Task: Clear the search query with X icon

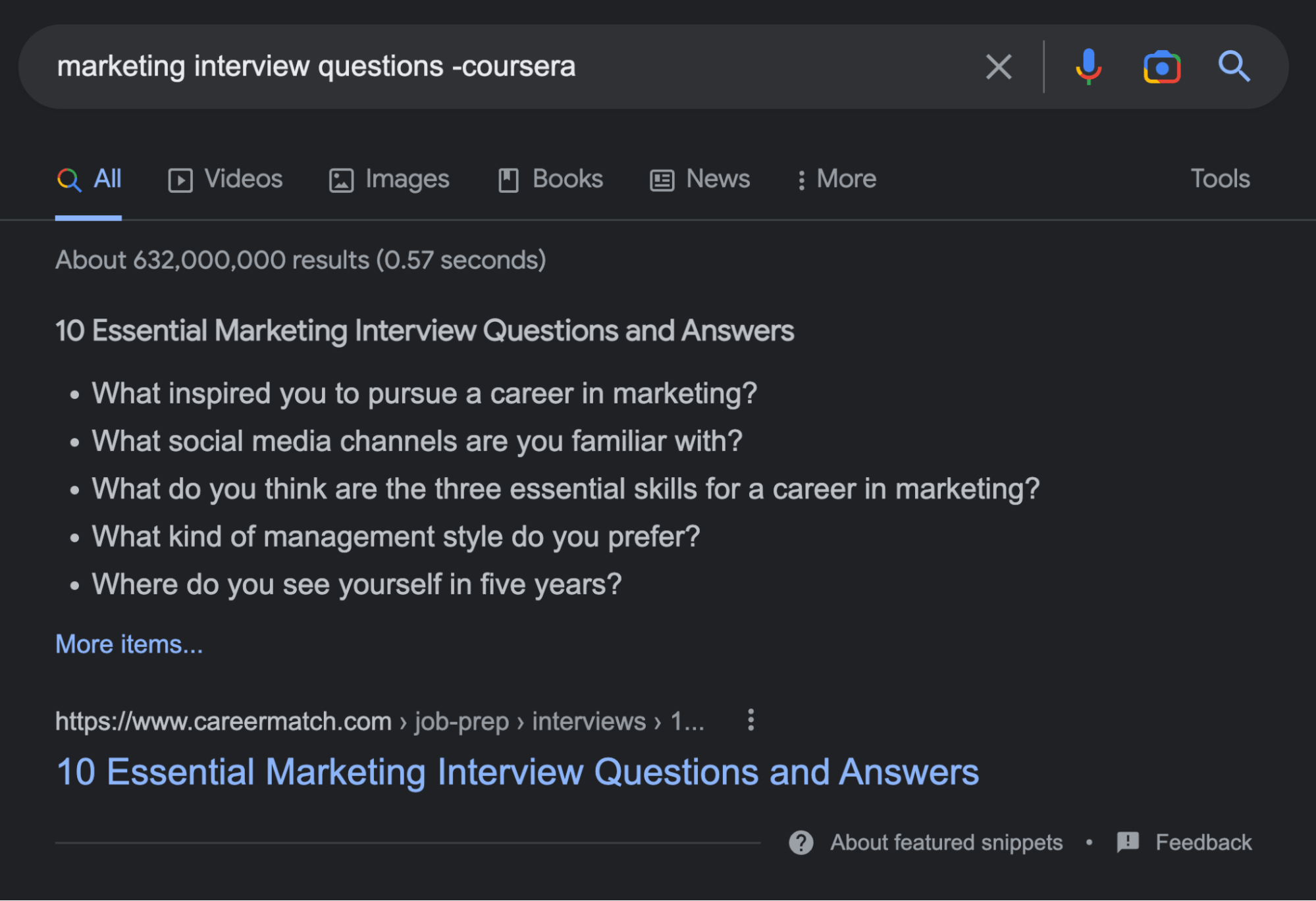Action: (998, 66)
